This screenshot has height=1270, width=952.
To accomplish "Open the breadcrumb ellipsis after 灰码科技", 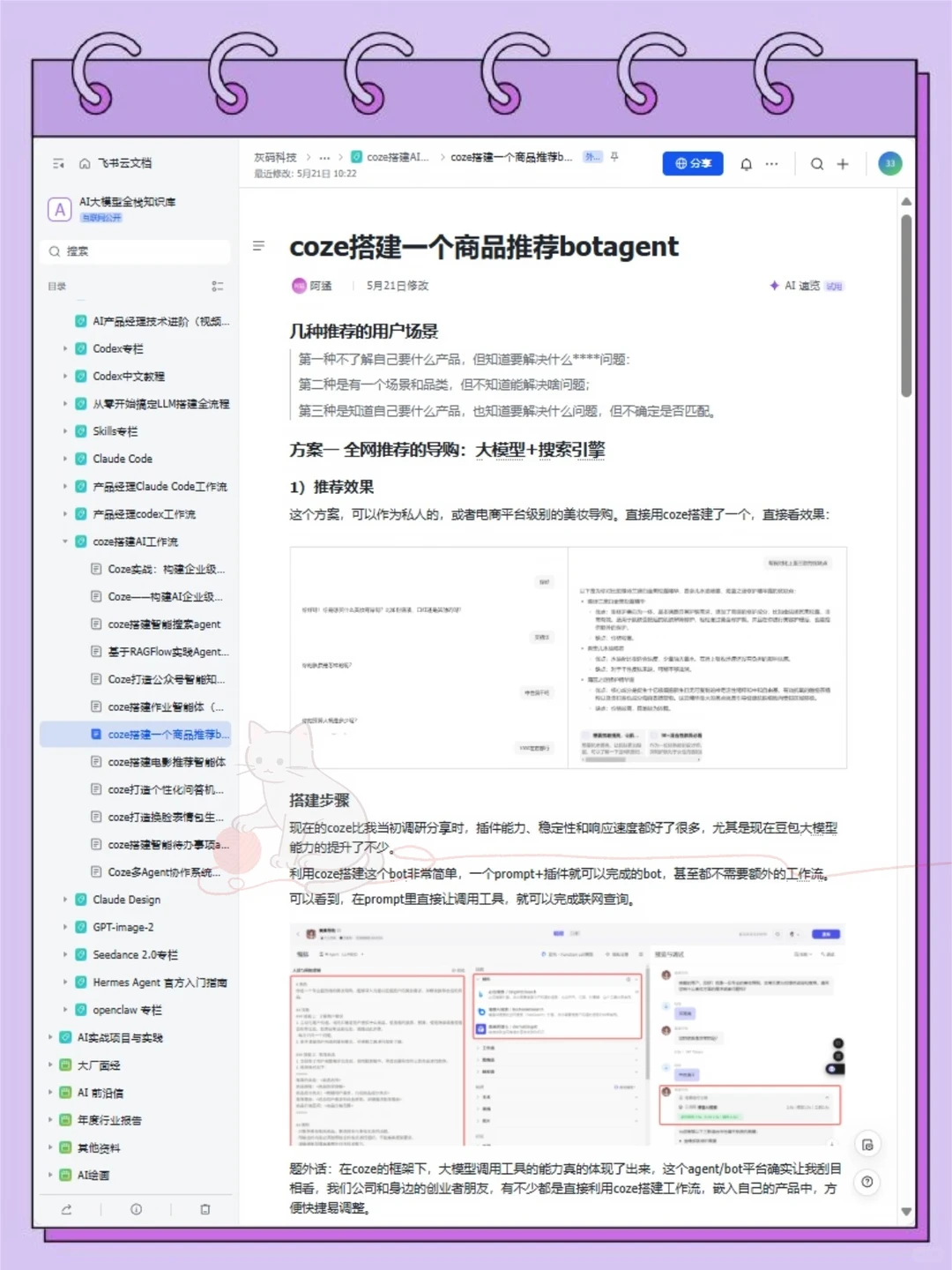I will click(324, 157).
